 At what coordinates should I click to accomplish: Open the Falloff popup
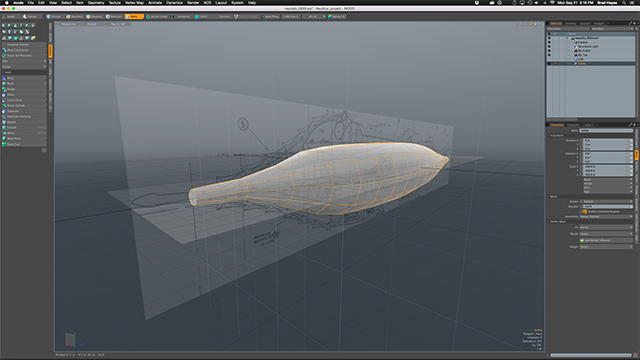coord(202,17)
